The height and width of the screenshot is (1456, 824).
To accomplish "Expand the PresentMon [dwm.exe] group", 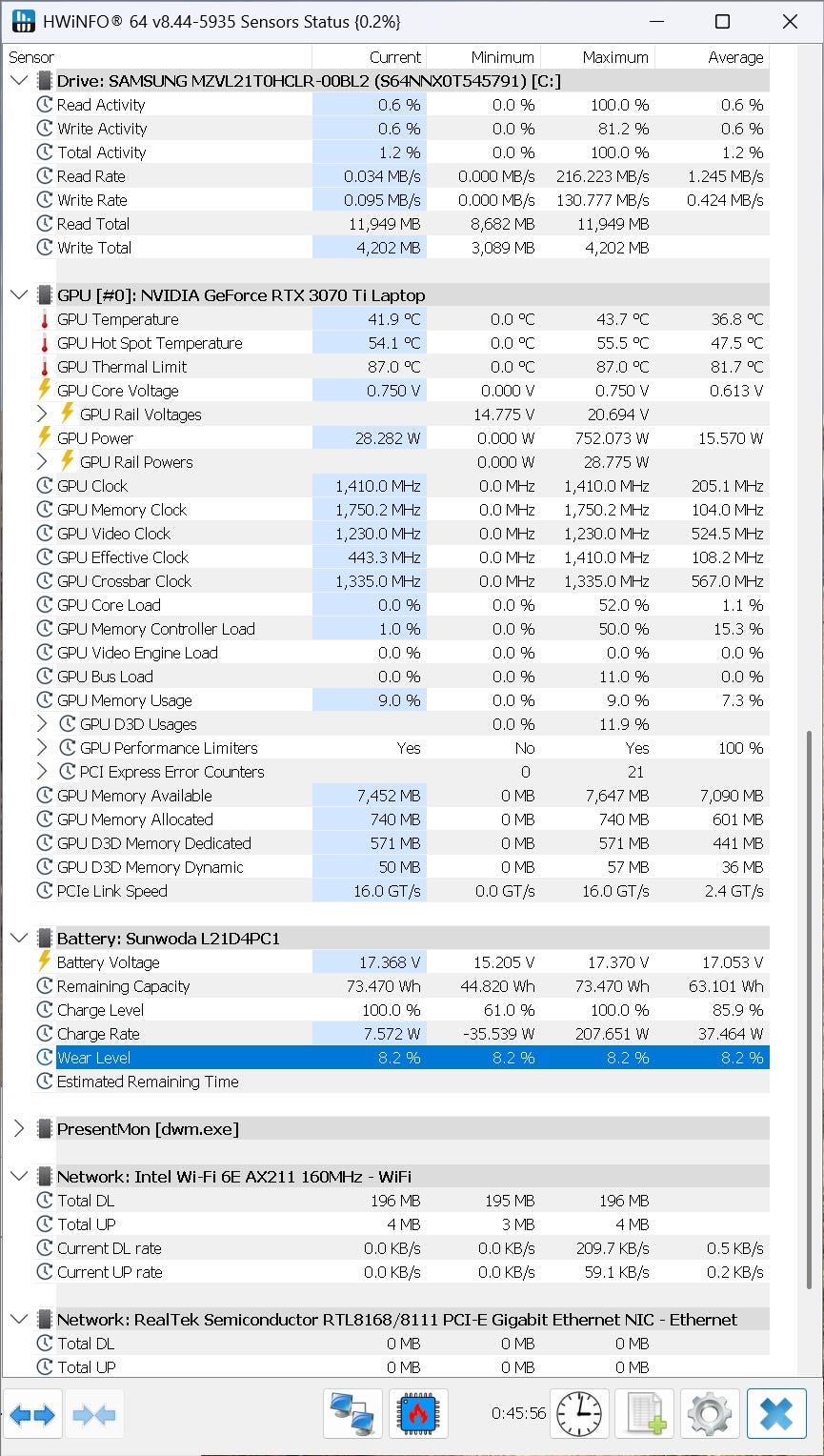I will (x=19, y=1129).
